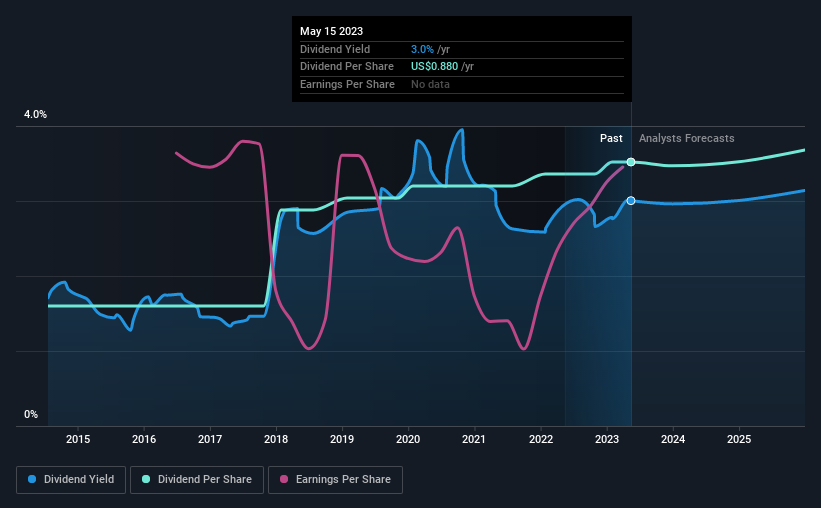Image resolution: width=821 pixels, height=508 pixels.
Task: Click the 3.0% dividend yield value
Action: click(x=422, y=49)
